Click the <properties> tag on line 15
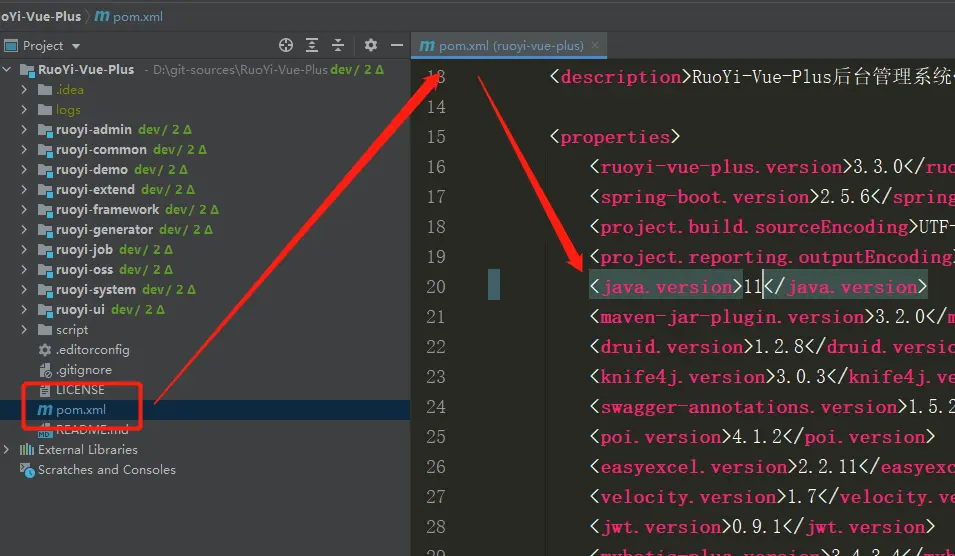Screen dimensions: 955x556 coord(615,137)
